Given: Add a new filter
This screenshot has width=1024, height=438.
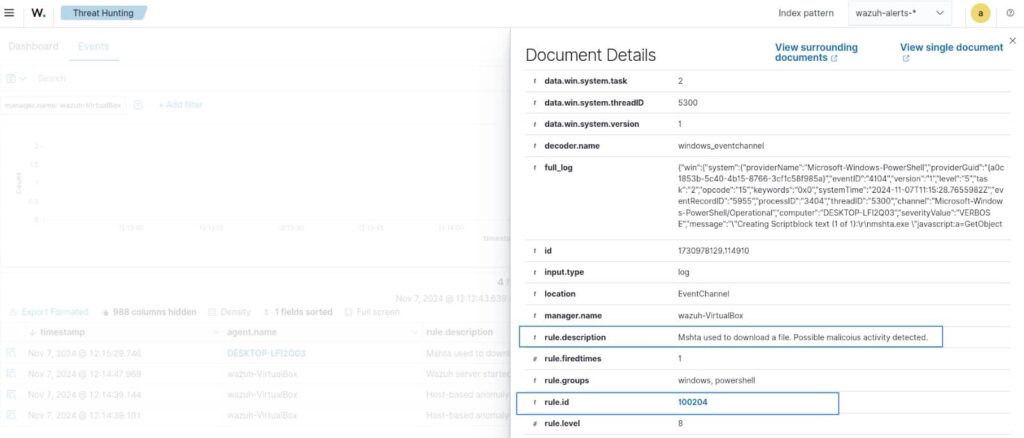Looking at the screenshot, I should point(180,105).
